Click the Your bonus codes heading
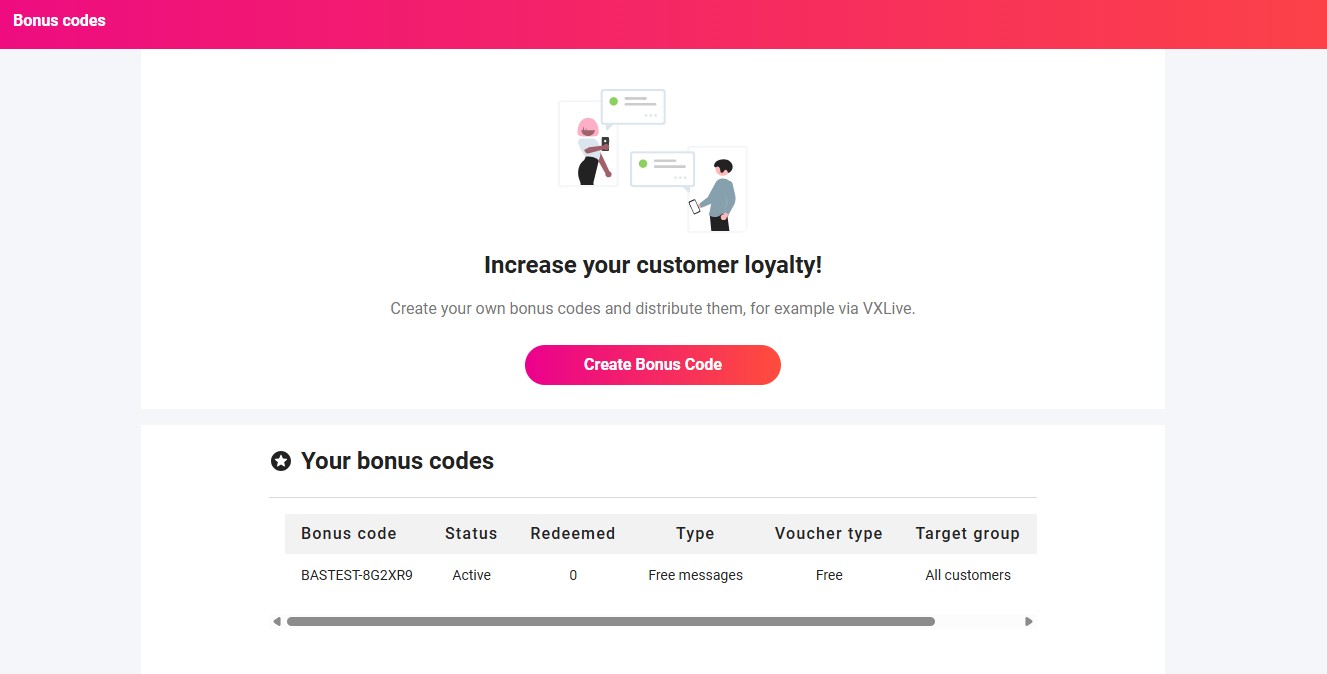This screenshot has height=674, width=1327. point(397,461)
